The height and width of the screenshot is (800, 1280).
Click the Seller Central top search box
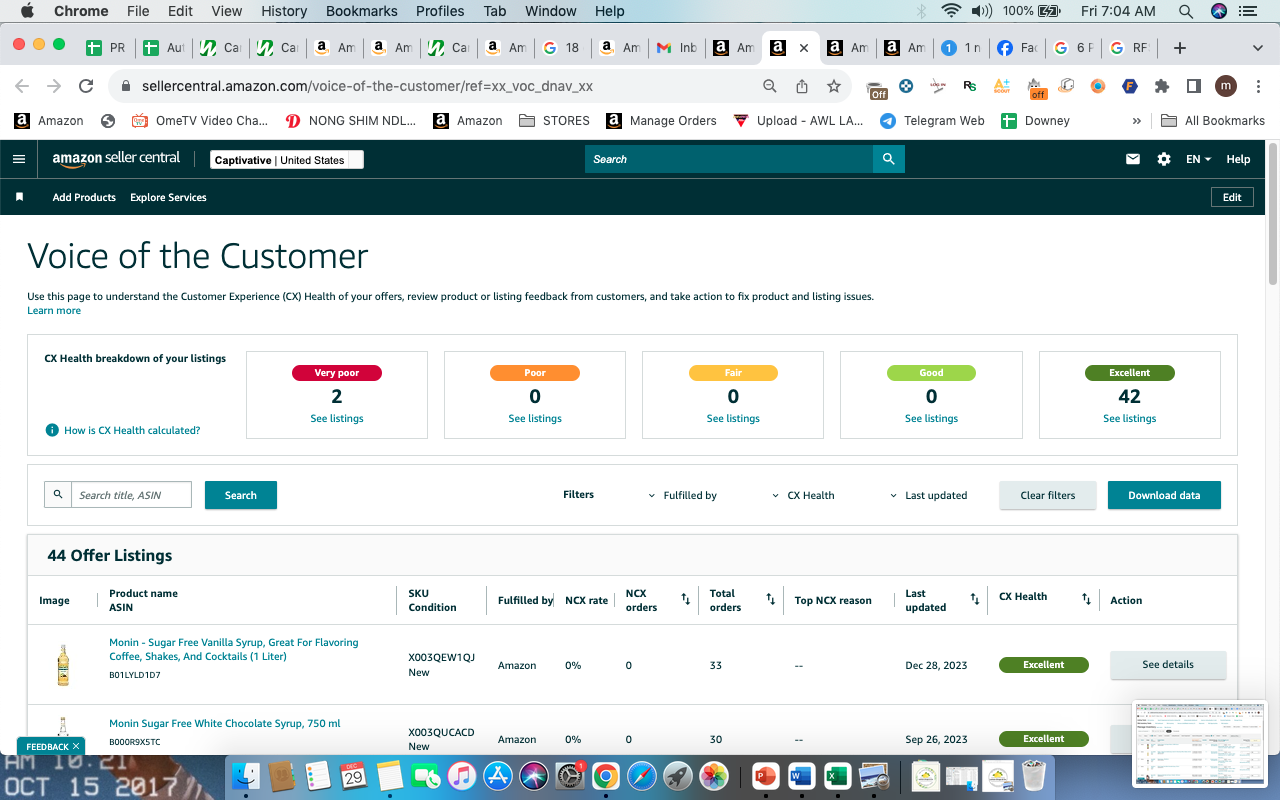[729, 159]
